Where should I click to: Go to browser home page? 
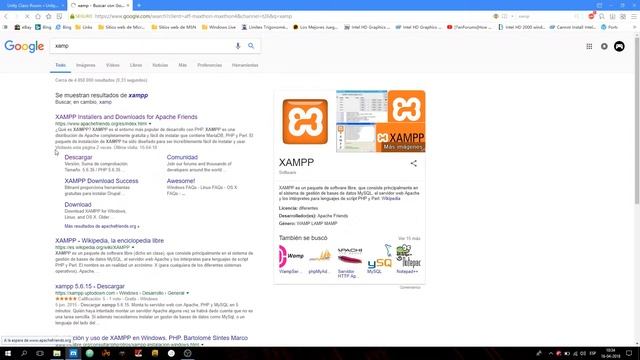tap(38, 16)
